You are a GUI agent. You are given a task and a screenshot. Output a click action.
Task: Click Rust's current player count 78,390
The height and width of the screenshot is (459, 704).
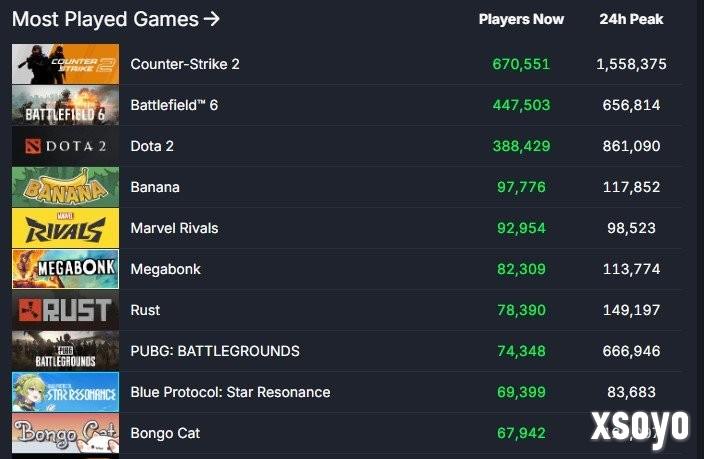[x=521, y=310]
